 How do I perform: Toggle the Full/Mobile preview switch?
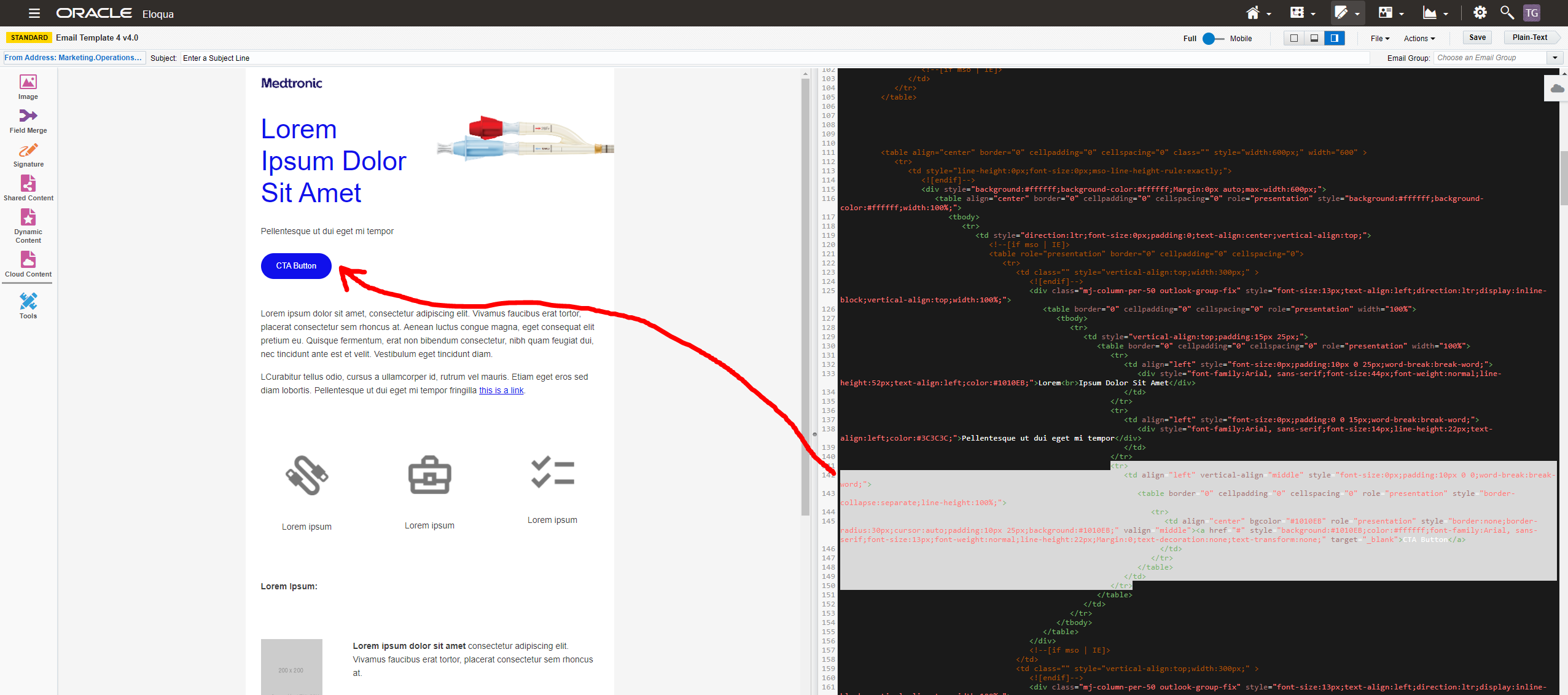point(1213,38)
